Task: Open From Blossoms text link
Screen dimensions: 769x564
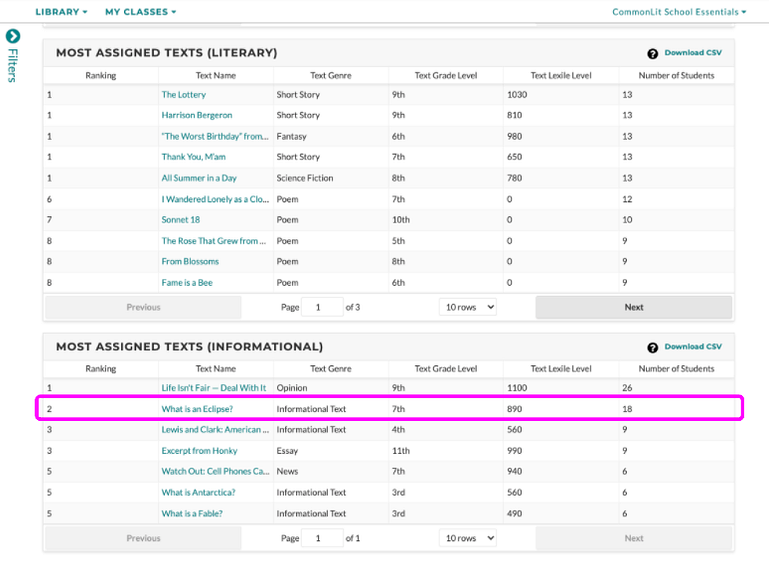Action: [x=190, y=261]
